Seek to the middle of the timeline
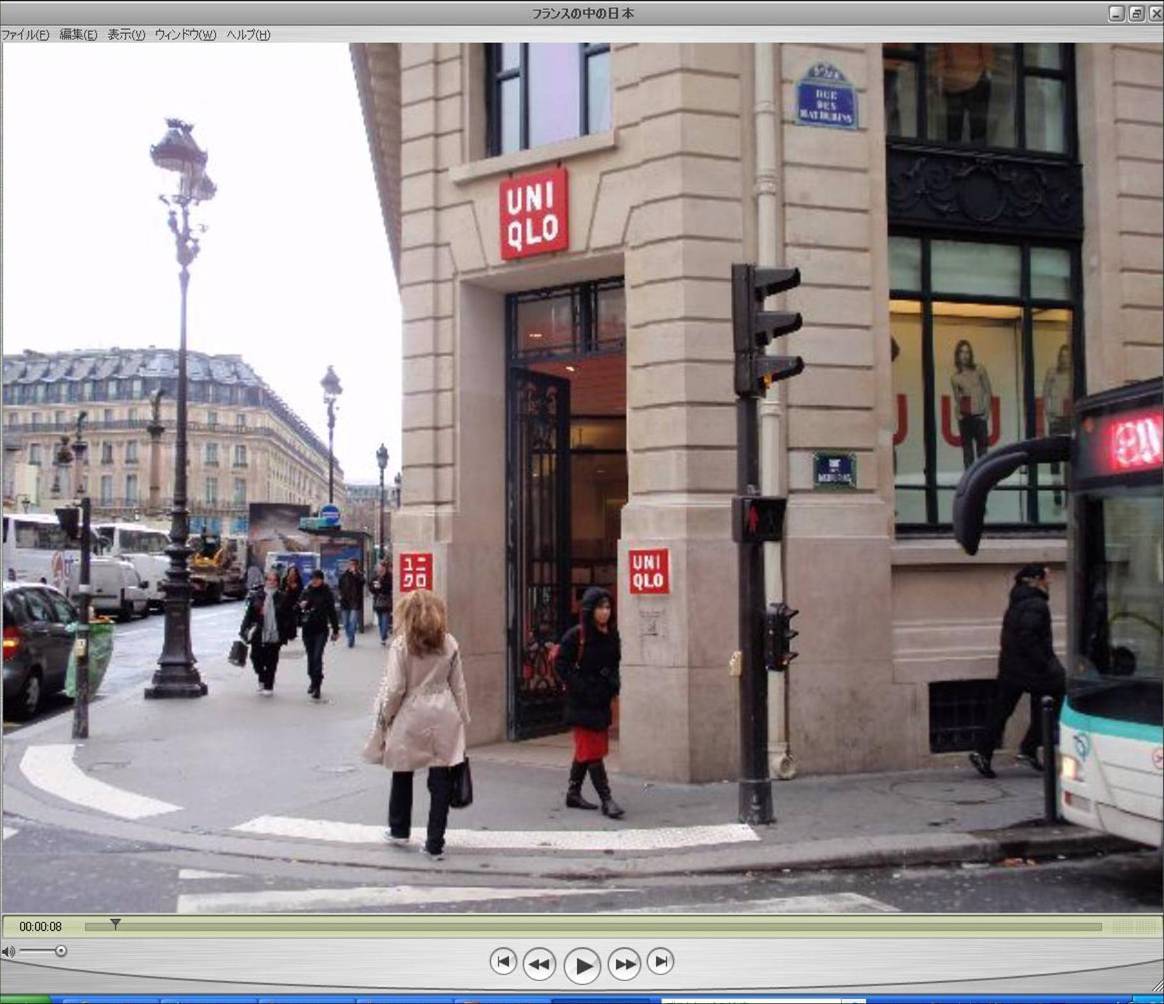Screen dimensions: 1164x1004 coord(593,927)
